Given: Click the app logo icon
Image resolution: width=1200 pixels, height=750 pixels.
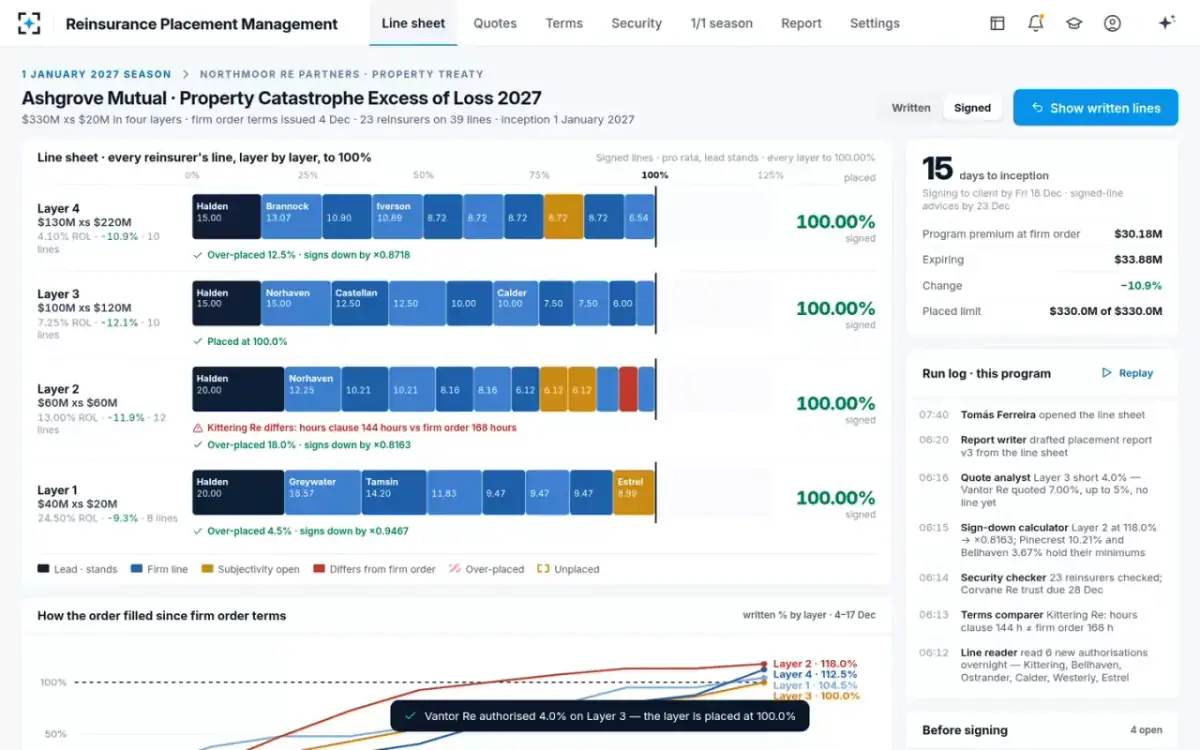Looking at the screenshot, I should 29,23.
